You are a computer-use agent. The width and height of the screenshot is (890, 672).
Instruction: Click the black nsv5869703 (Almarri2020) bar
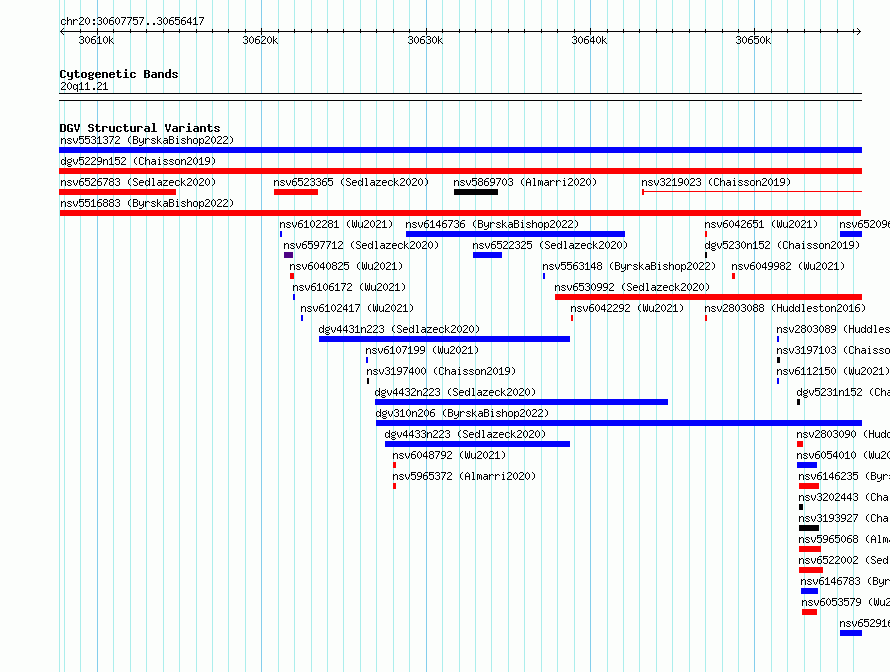(x=476, y=192)
